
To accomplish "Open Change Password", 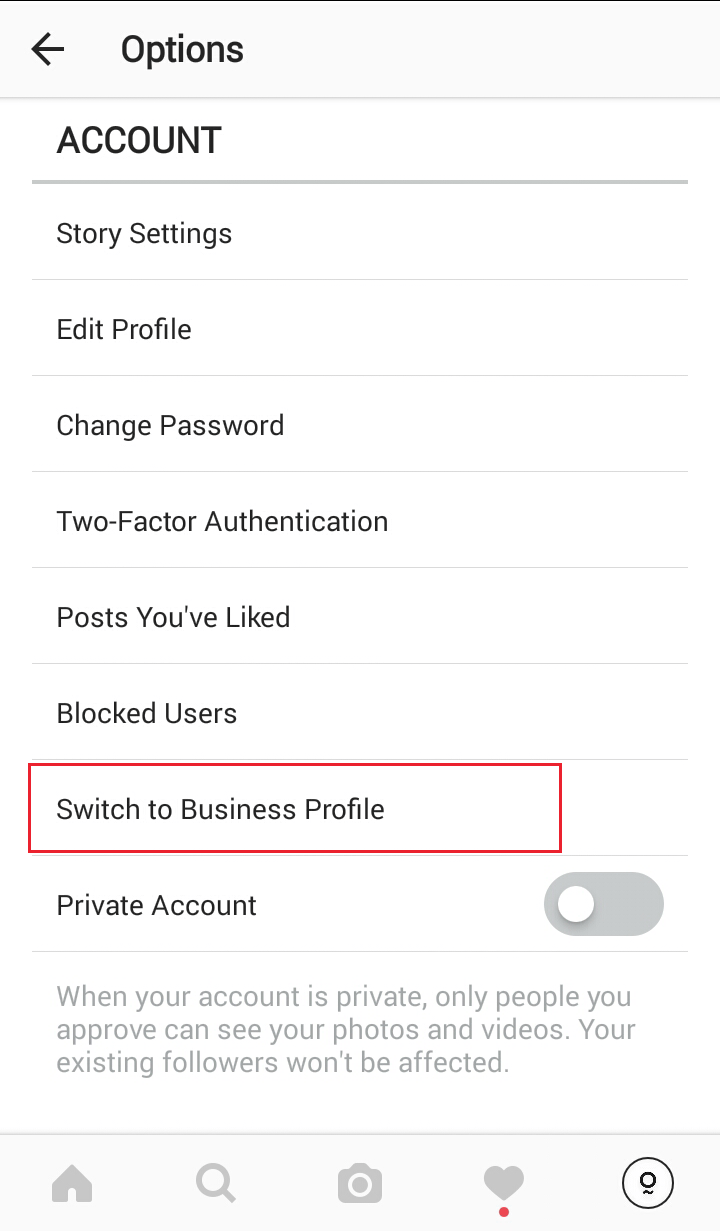I will pyautogui.click(x=170, y=425).
